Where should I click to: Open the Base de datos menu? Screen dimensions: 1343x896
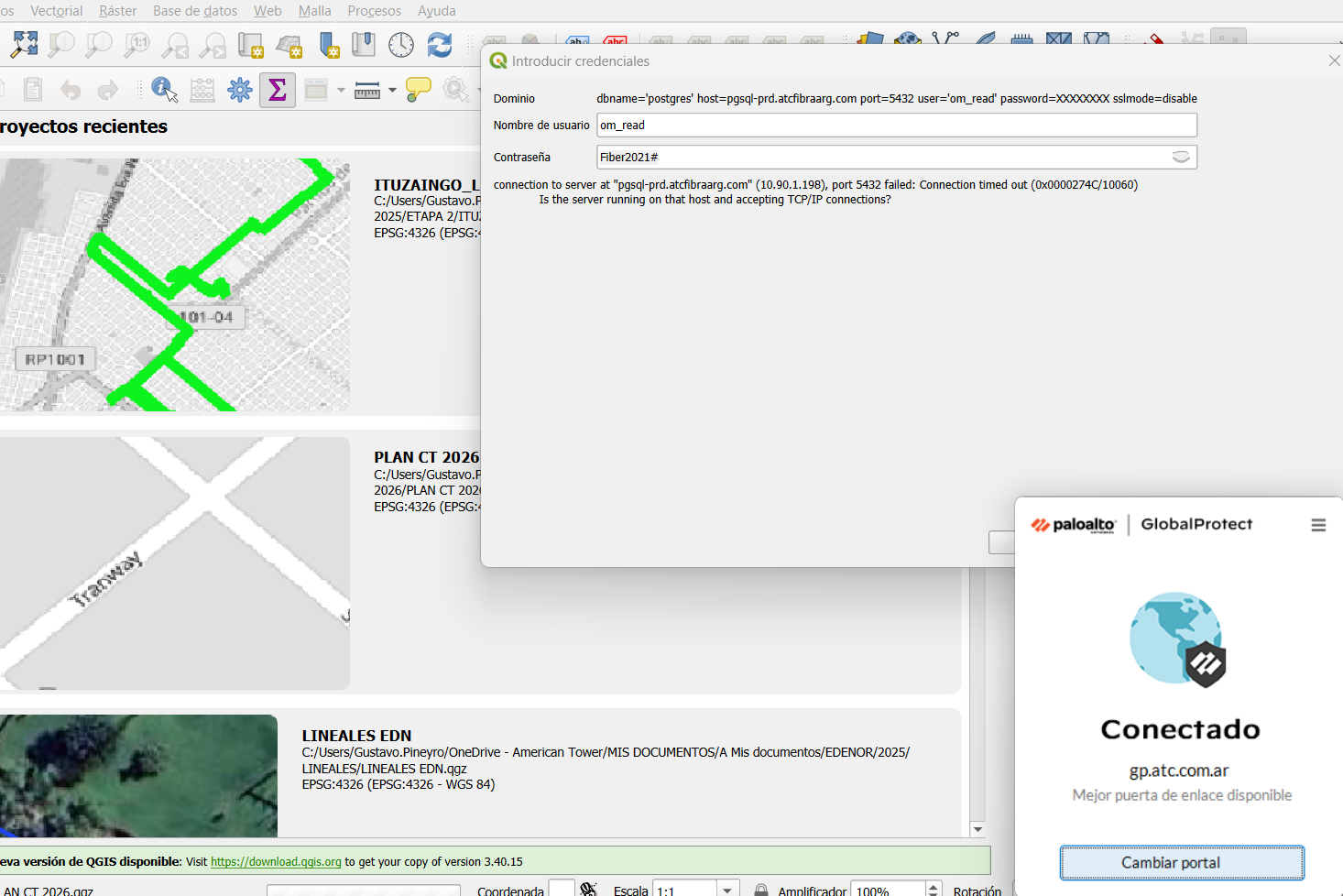tap(195, 11)
